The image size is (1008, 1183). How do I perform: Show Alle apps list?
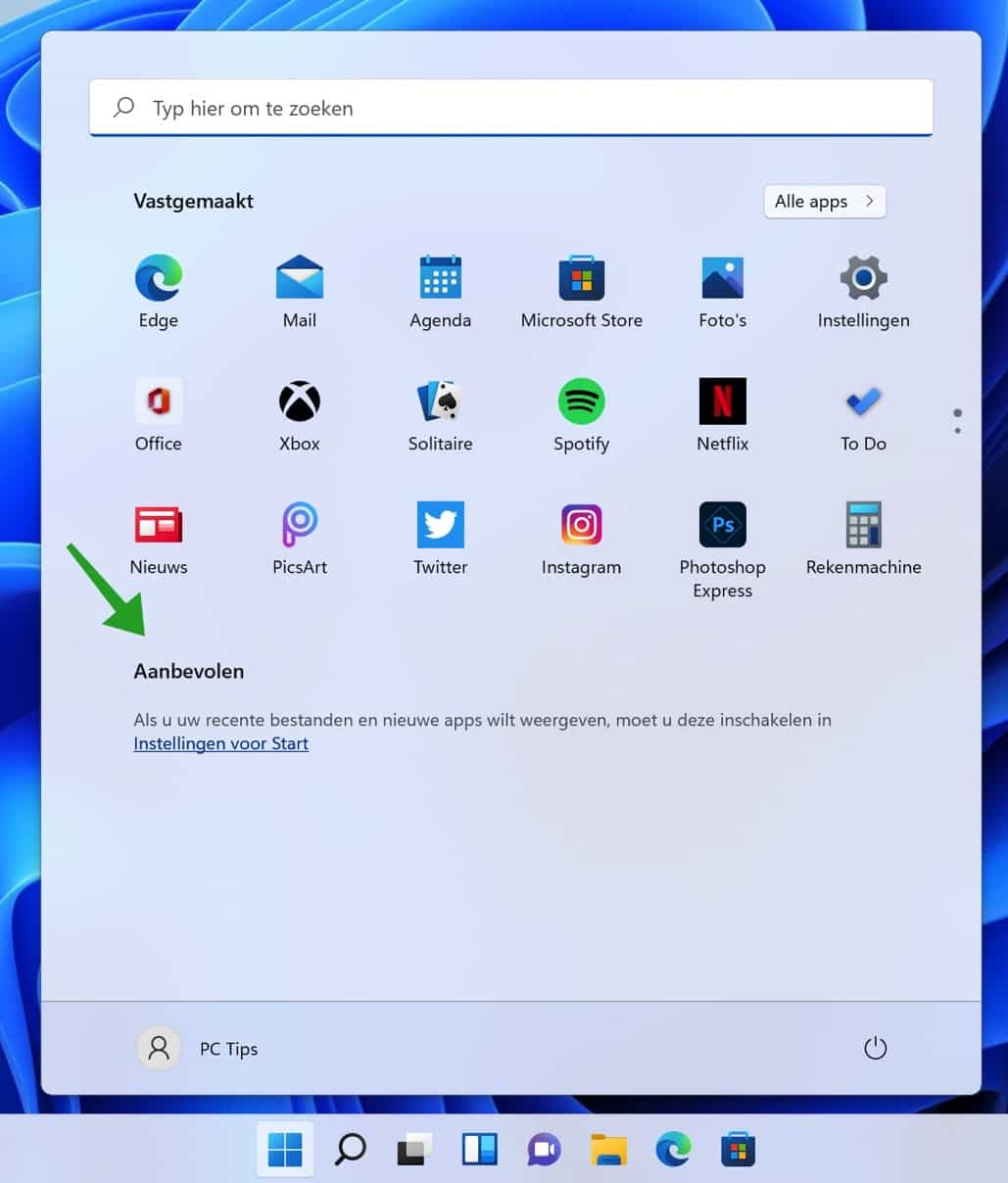click(x=825, y=202)
